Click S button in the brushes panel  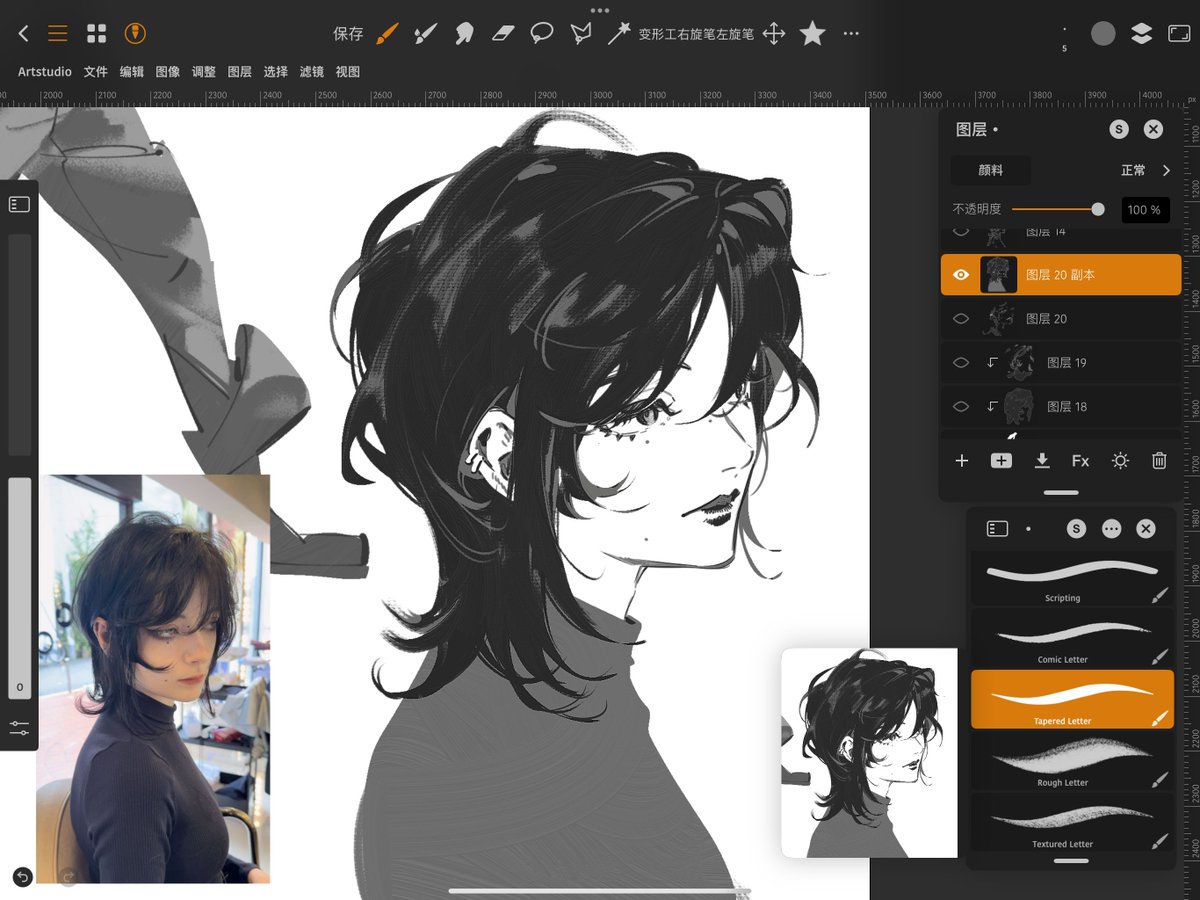coord(1076,529)
